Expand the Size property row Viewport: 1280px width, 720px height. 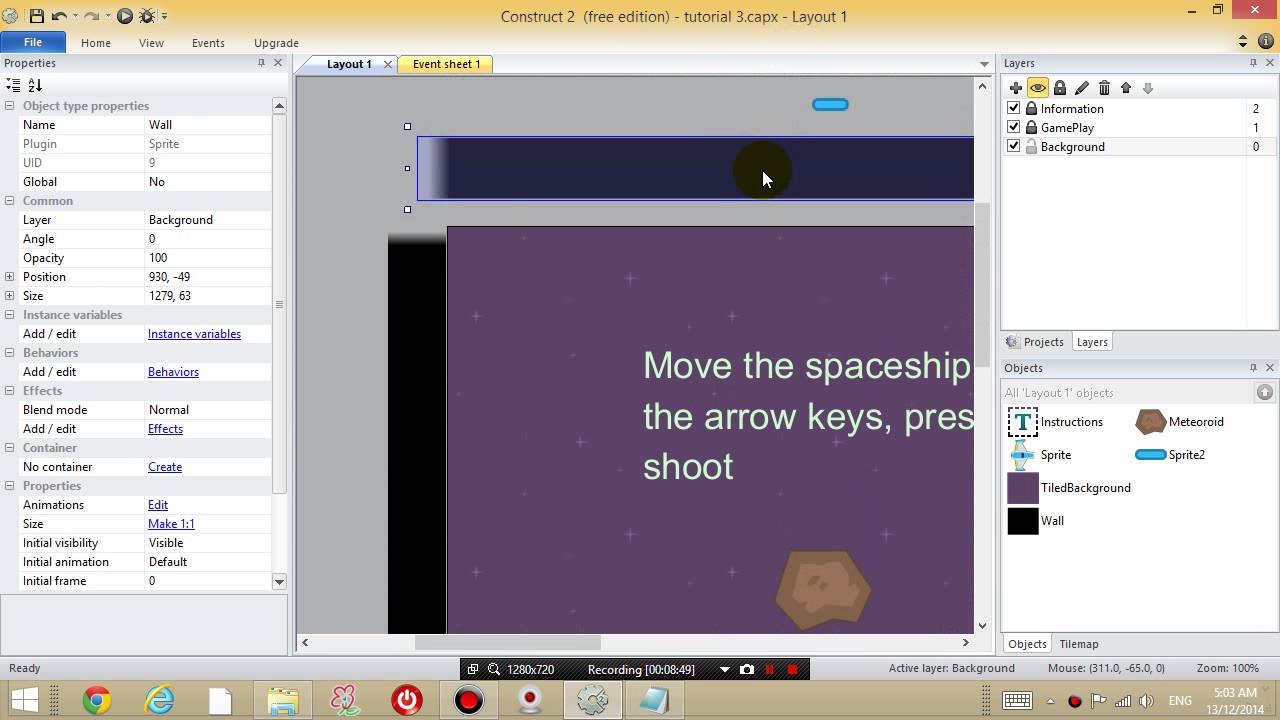[x=9, y=296]
